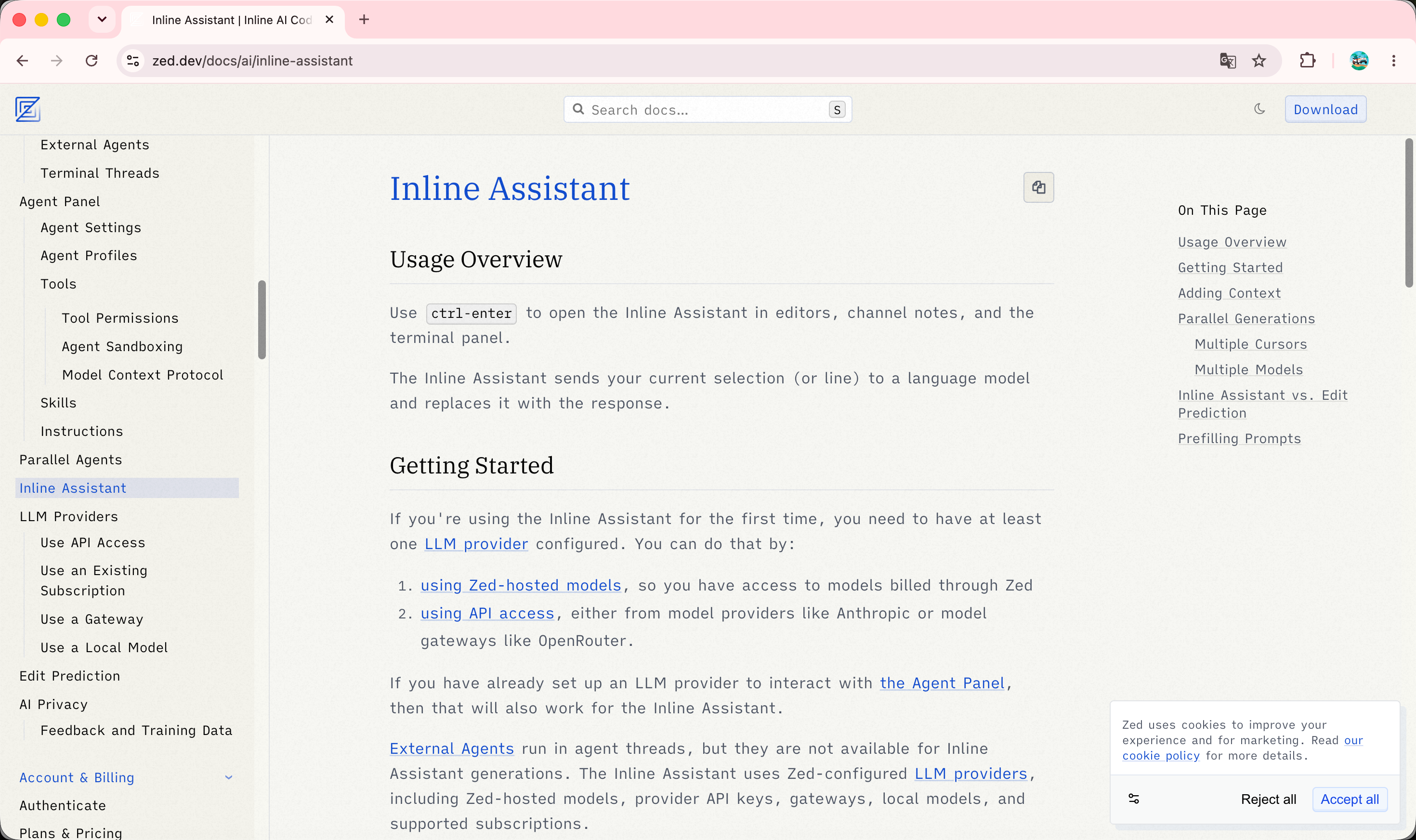Screen dimensions: 1416x840
Task: Open Instructions in sidebar
Action: point(82,432)
